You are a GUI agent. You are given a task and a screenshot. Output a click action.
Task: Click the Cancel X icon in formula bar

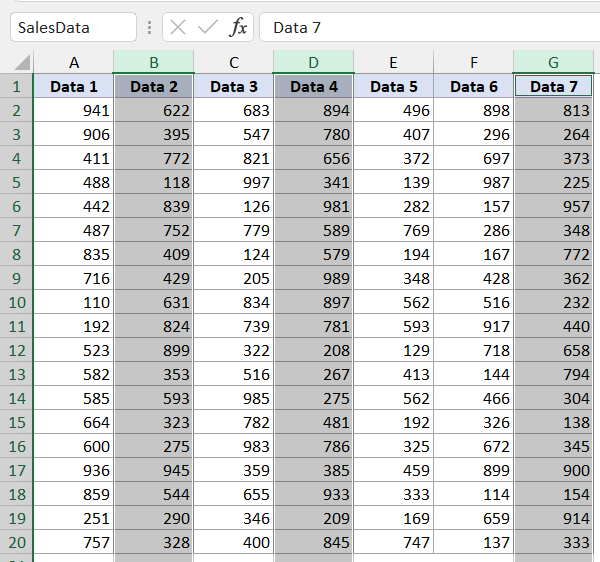[178, 28]
